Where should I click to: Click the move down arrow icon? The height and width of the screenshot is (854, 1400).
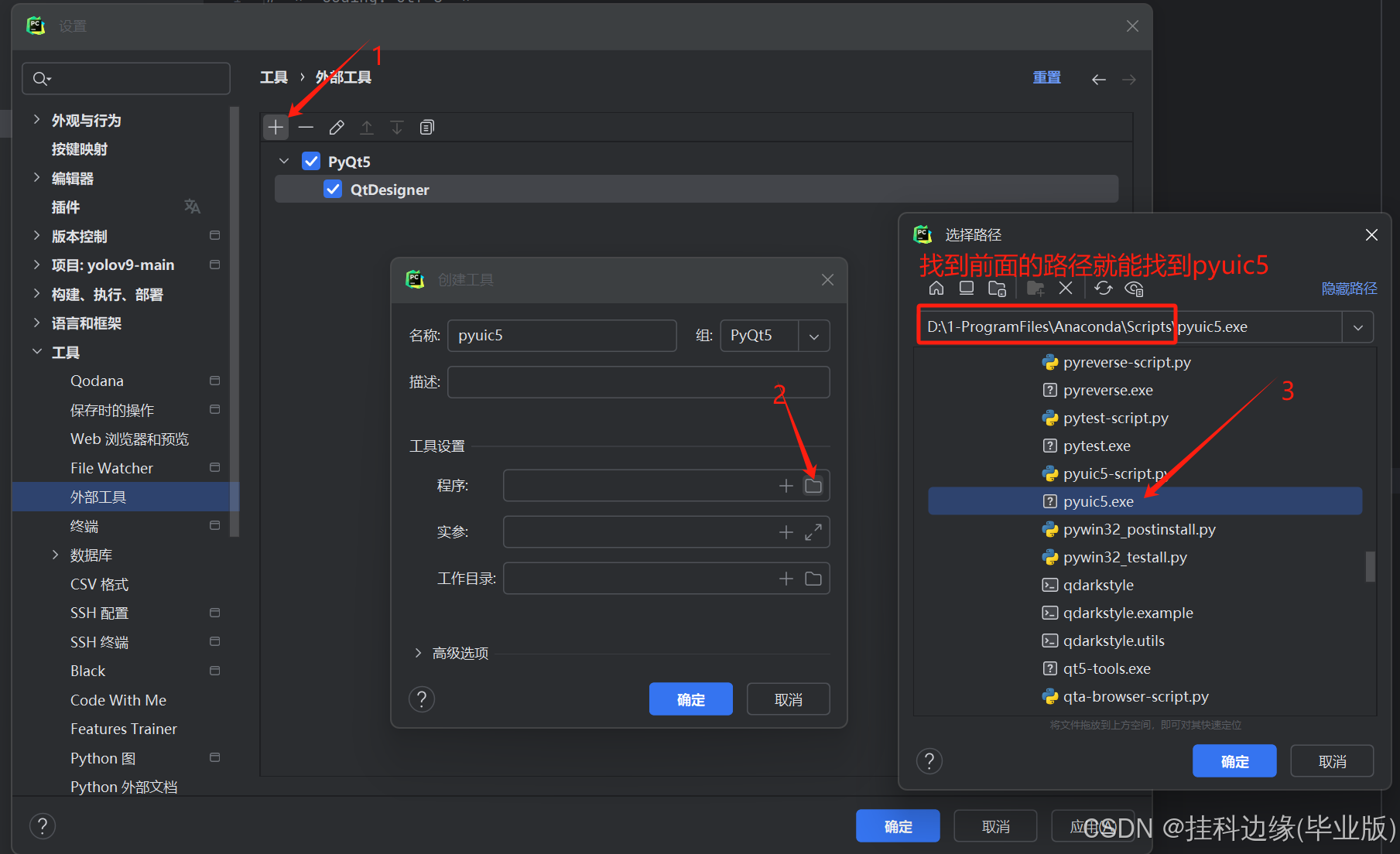(x=397, y=128)
